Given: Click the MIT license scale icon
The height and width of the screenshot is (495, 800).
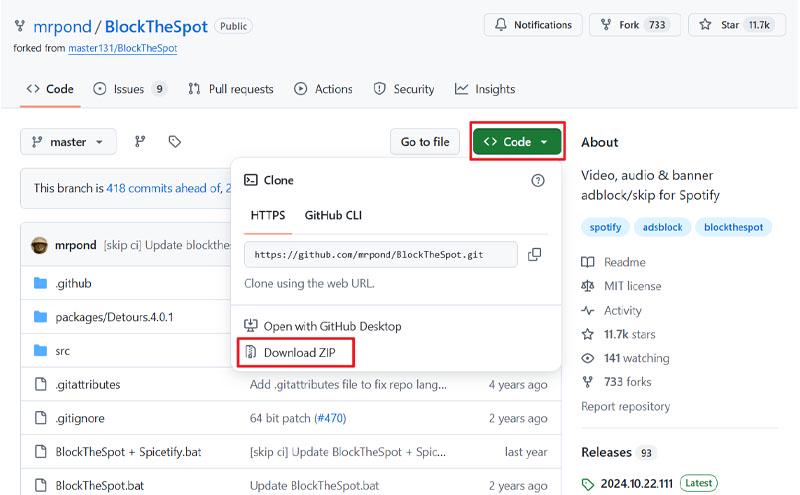Looking at the screenshot, I should tap(588, 286).
